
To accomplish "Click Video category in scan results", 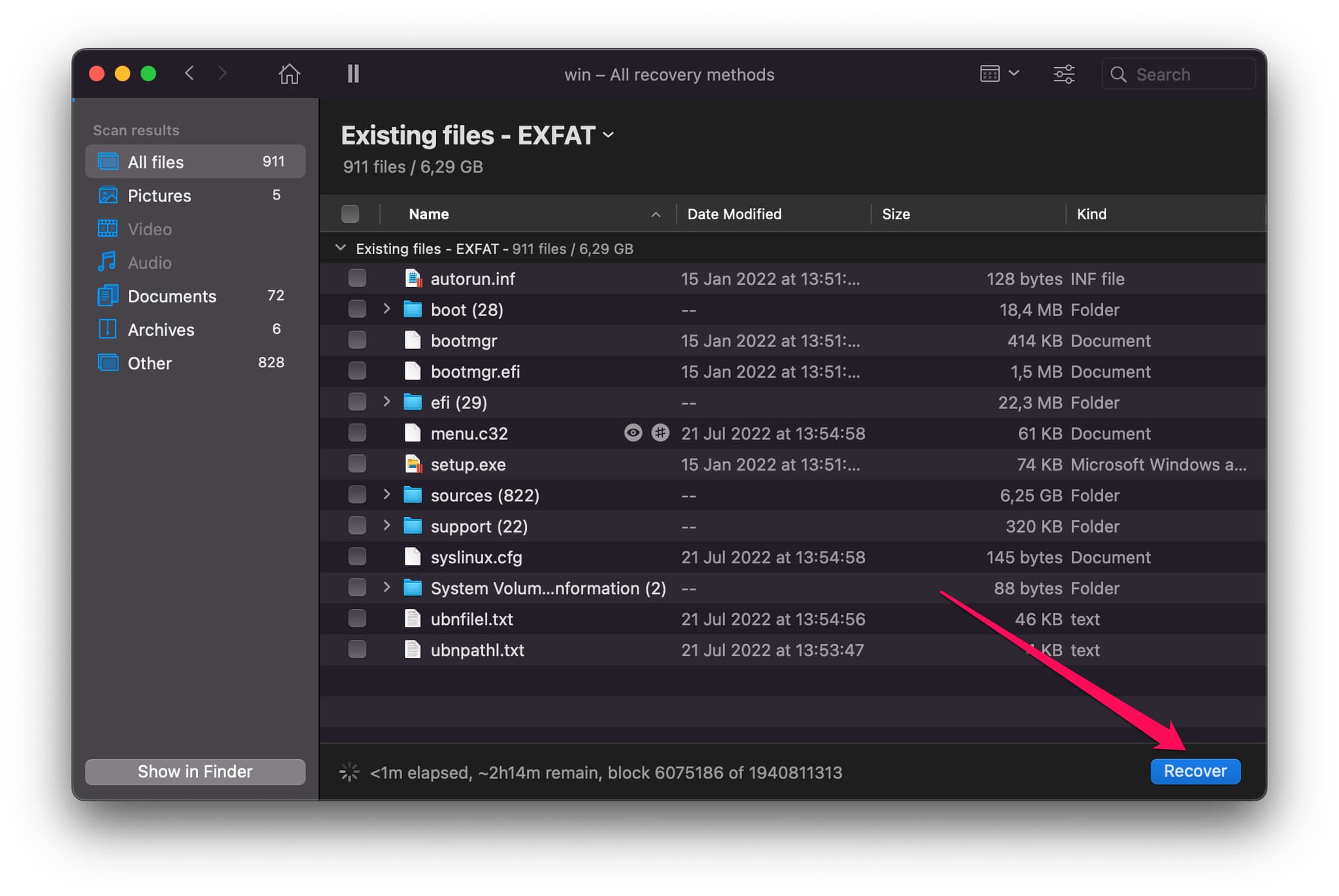I will pyautogui.click(x=149, y=228).
